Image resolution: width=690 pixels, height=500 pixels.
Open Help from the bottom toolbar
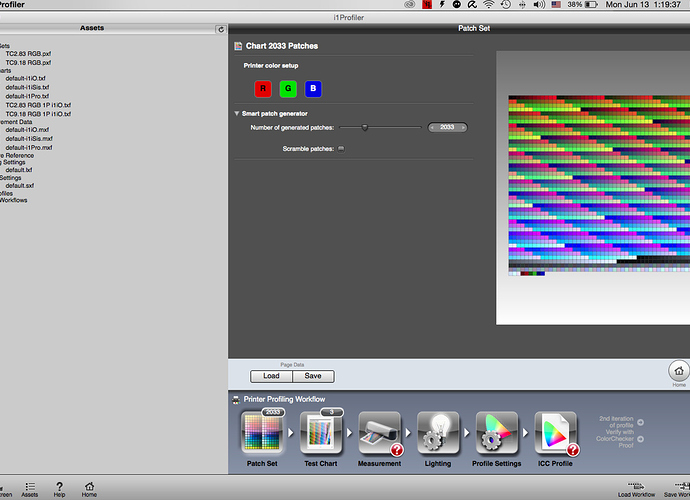click(59, 489)
